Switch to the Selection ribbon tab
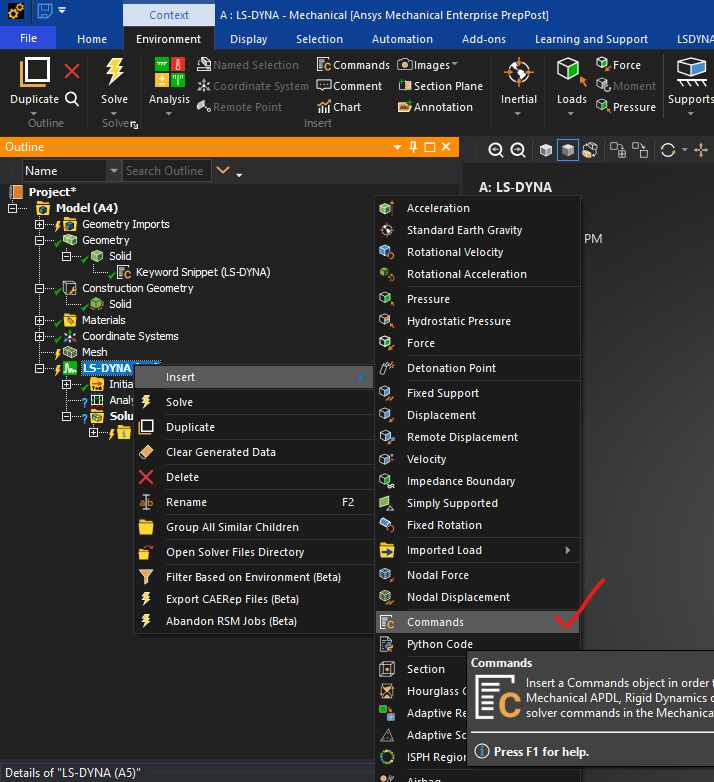 [319, 39]
